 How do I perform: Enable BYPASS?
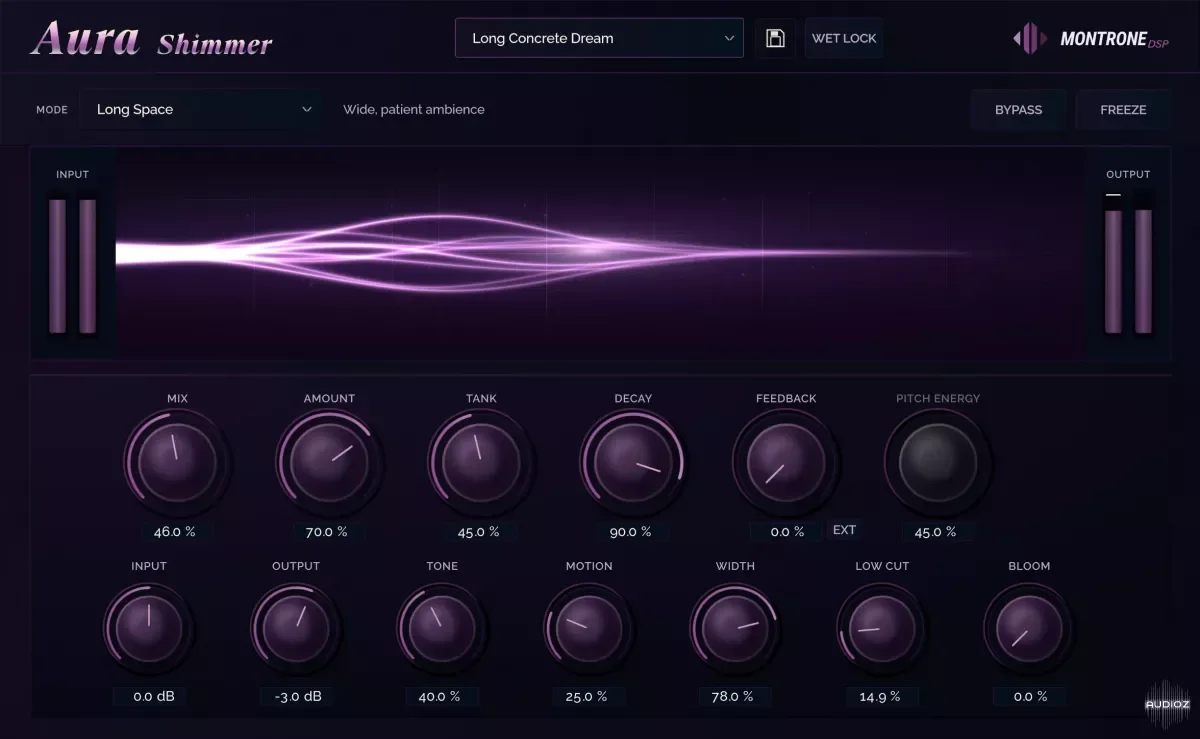coord(1018,110)
